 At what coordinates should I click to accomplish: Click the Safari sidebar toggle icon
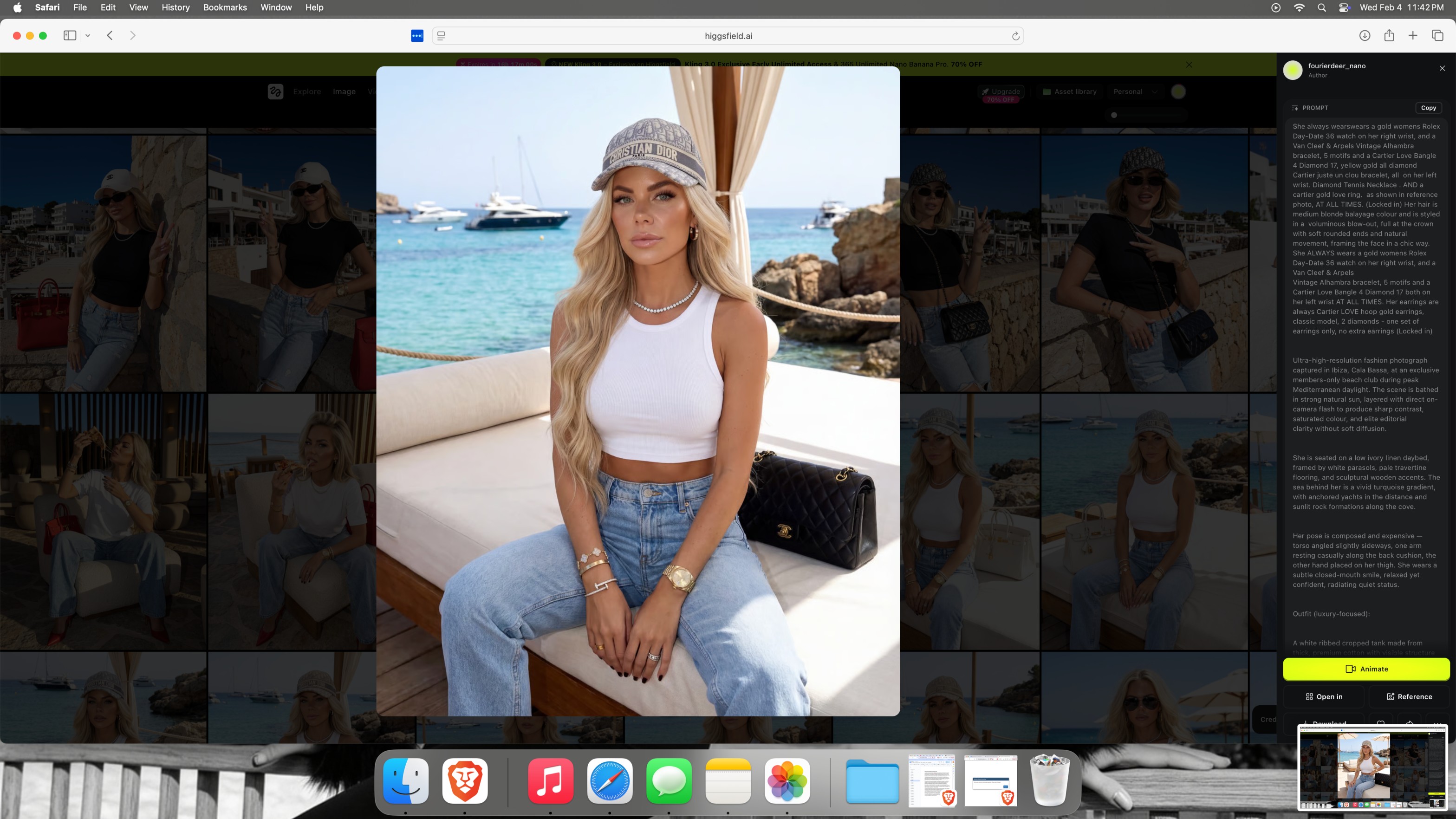pos(70,36)
